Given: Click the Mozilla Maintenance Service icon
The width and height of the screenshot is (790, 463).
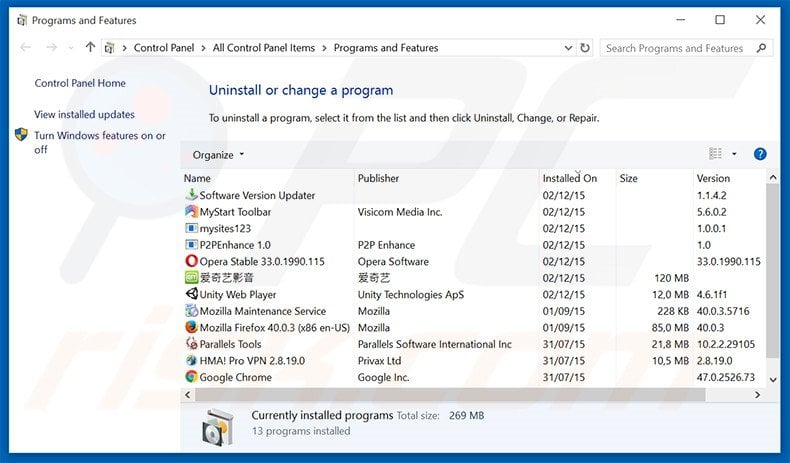Looking at the screenshot, I should 191,310.
